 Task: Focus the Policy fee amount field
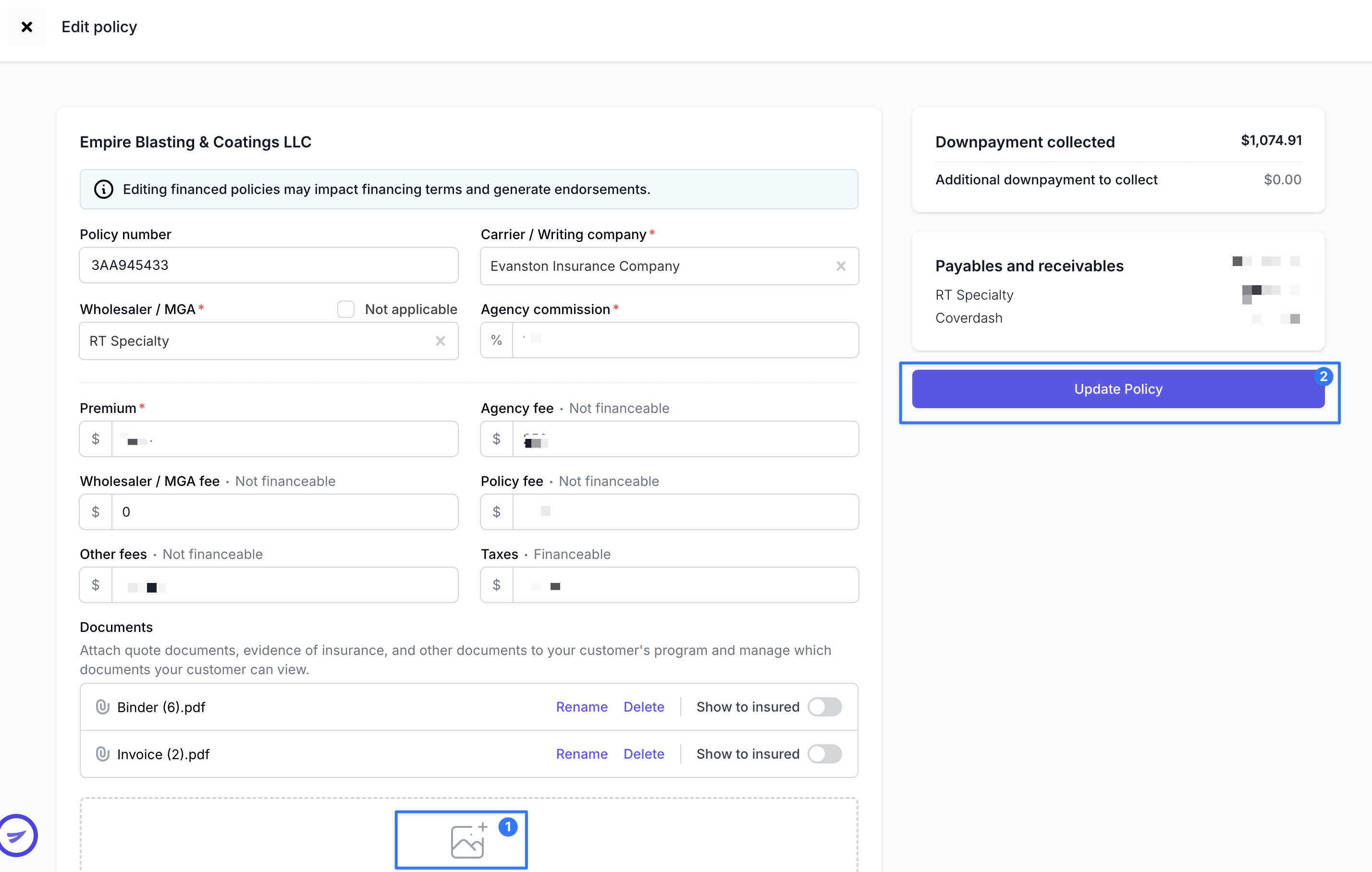point(686,512)
